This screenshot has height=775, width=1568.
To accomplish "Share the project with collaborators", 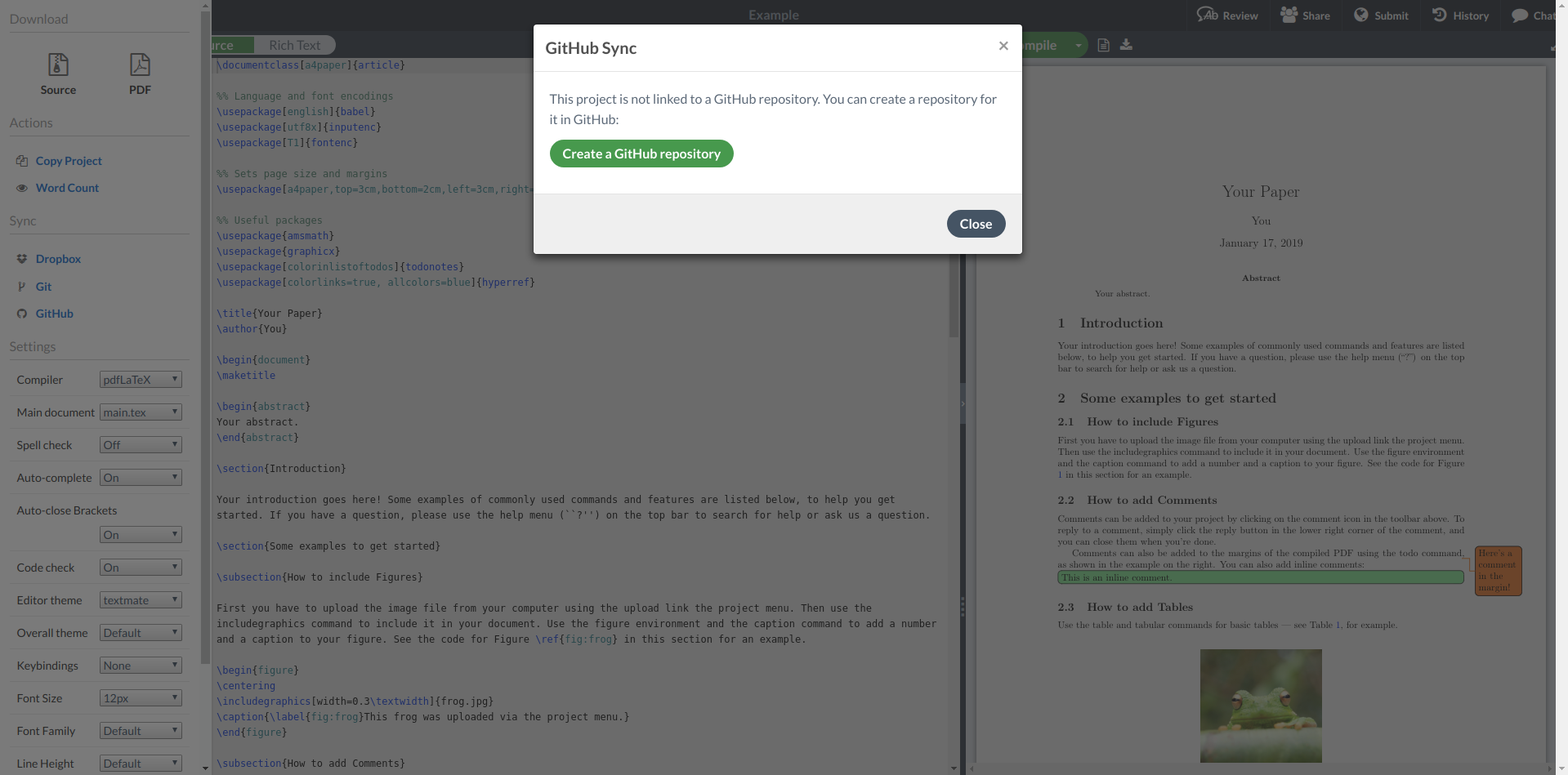I will pos(1304,15).
